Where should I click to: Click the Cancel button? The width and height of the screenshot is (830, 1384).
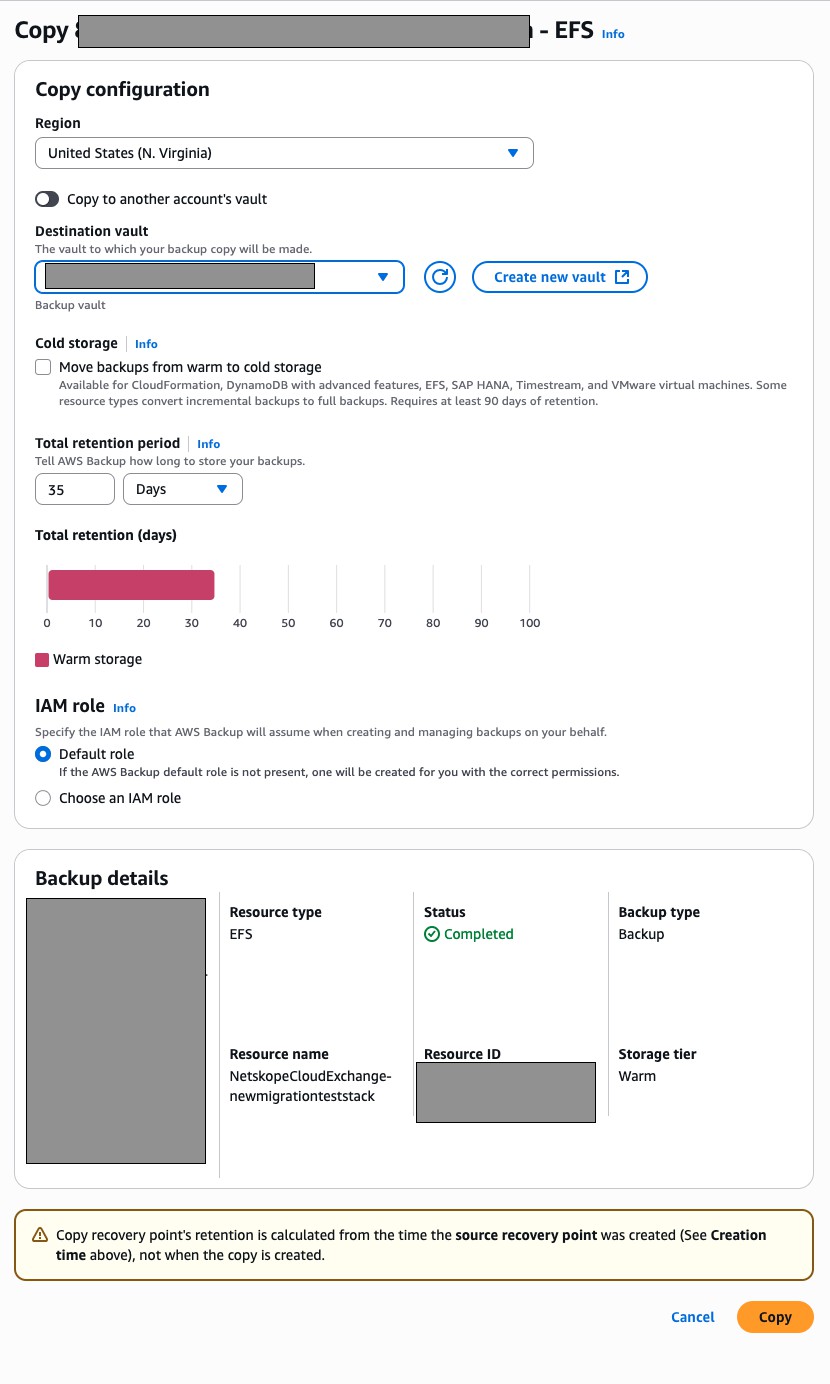click(693, 1317)
